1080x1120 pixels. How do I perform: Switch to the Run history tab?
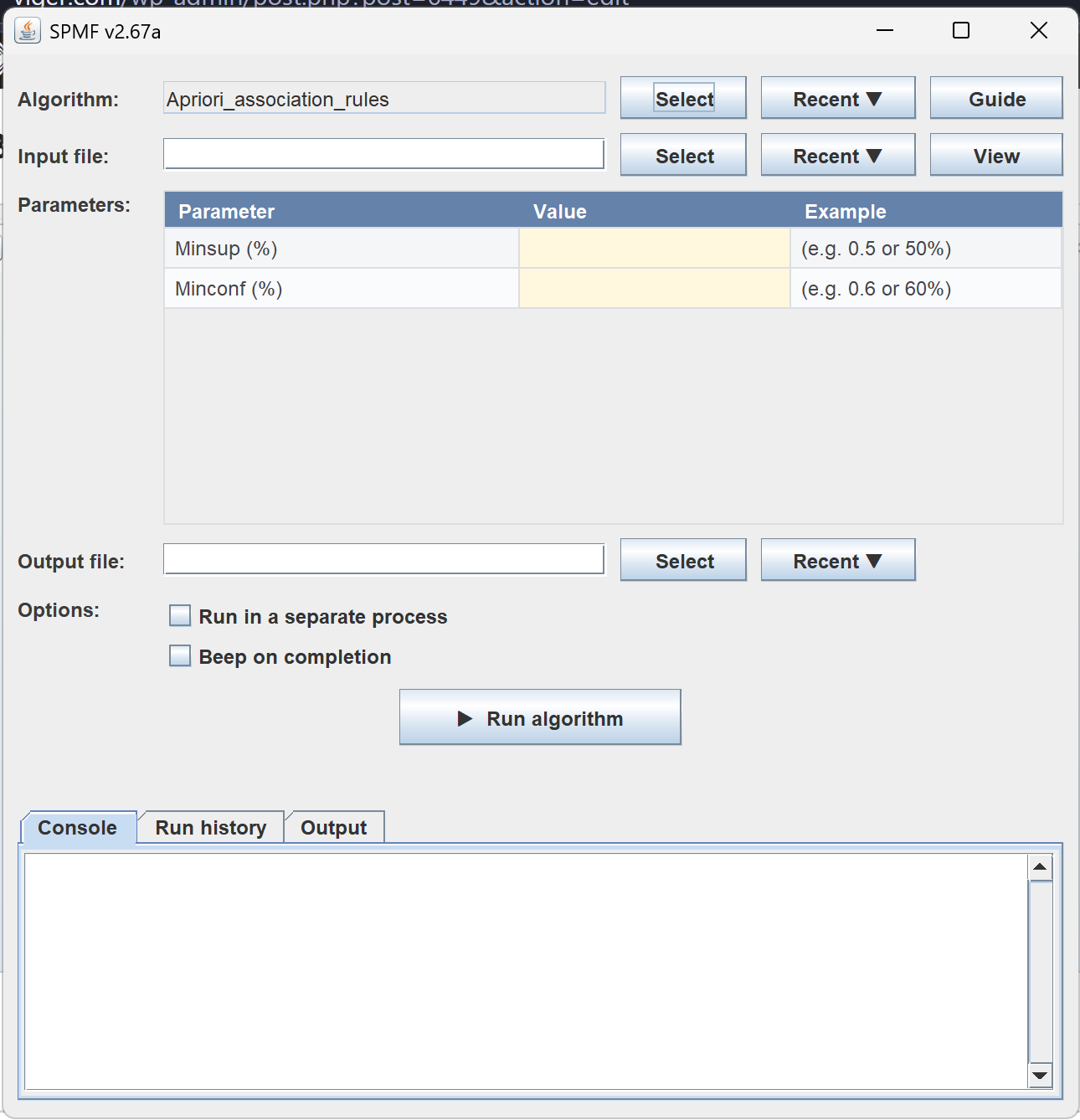pos(211,828)
